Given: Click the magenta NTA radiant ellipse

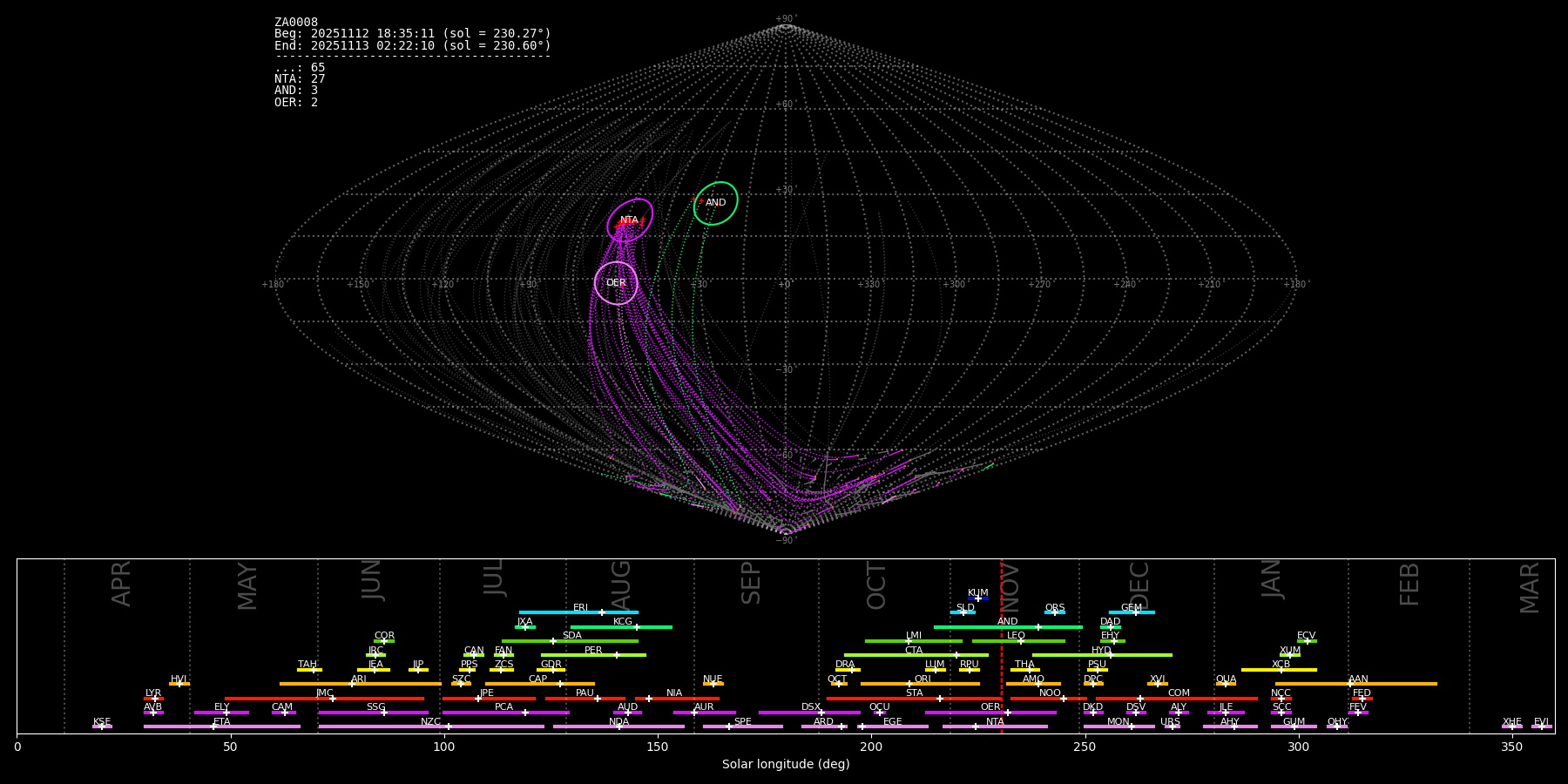Looking at the screenshot, I should 630,220.
